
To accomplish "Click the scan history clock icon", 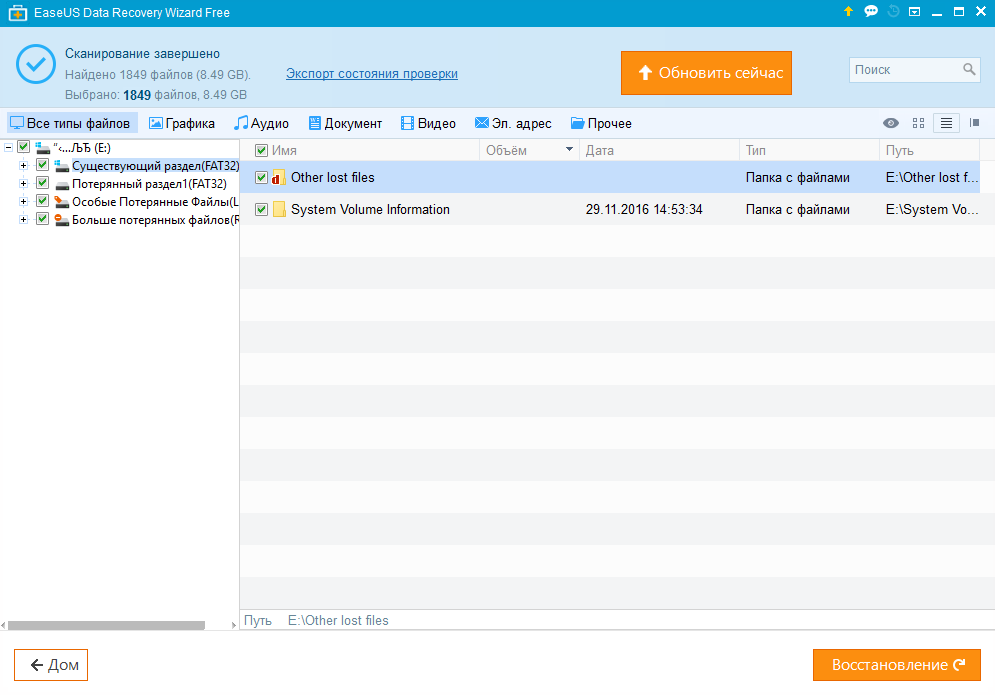I will click(893, 11).
